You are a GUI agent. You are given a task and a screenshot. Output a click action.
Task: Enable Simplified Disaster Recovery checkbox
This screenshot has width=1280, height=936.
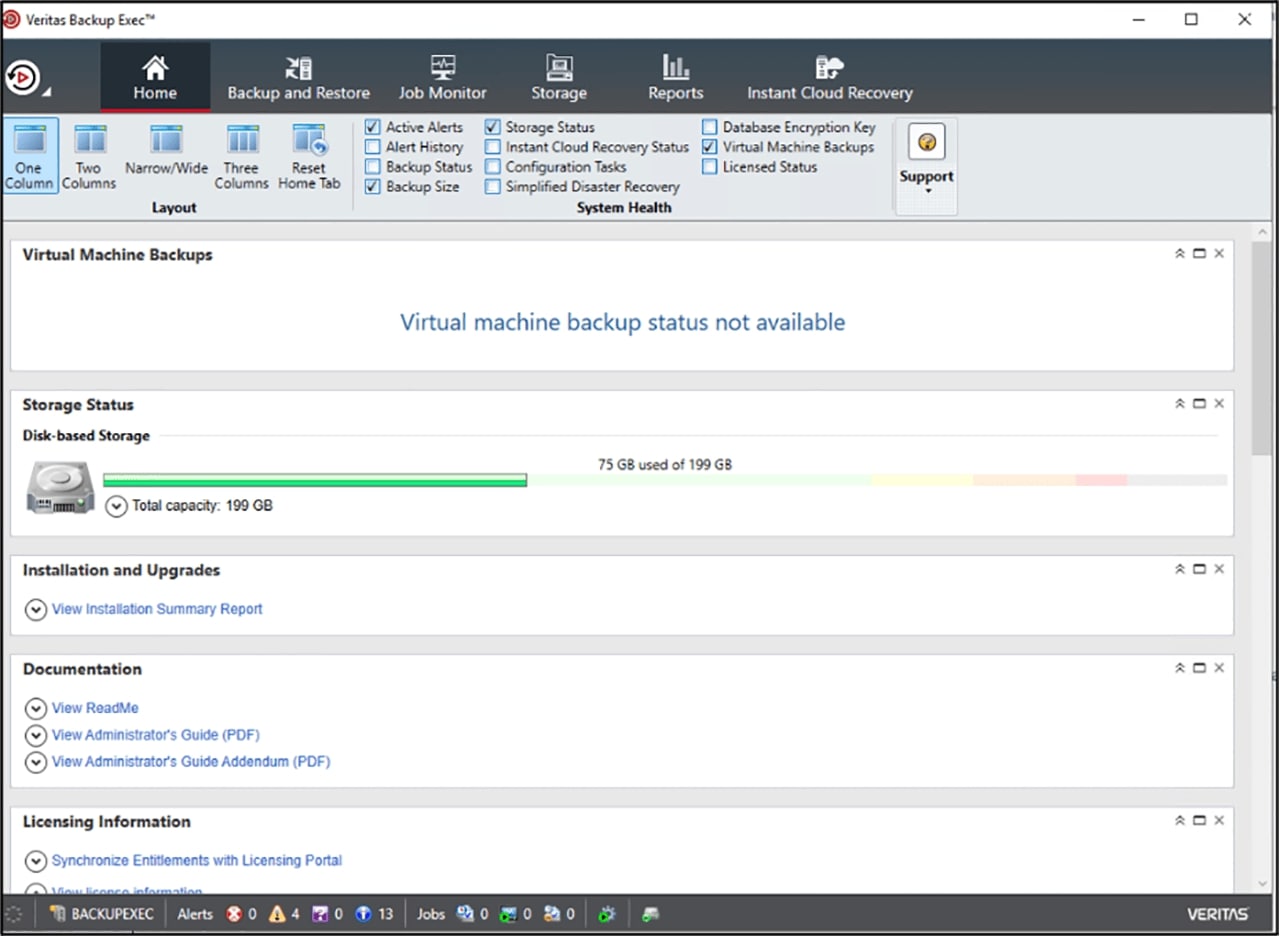tap(492, 187)
